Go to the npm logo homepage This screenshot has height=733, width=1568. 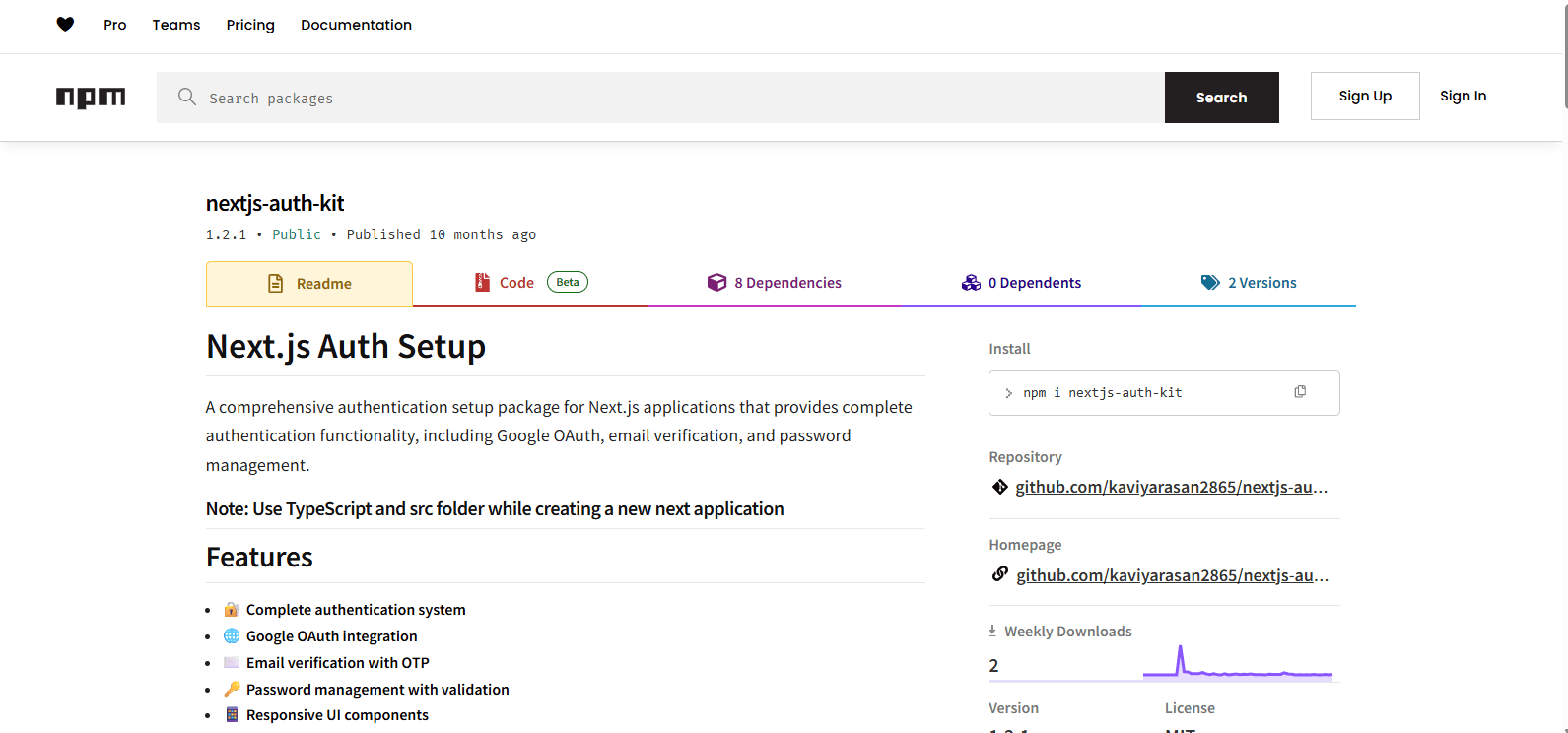pos(91,97)
